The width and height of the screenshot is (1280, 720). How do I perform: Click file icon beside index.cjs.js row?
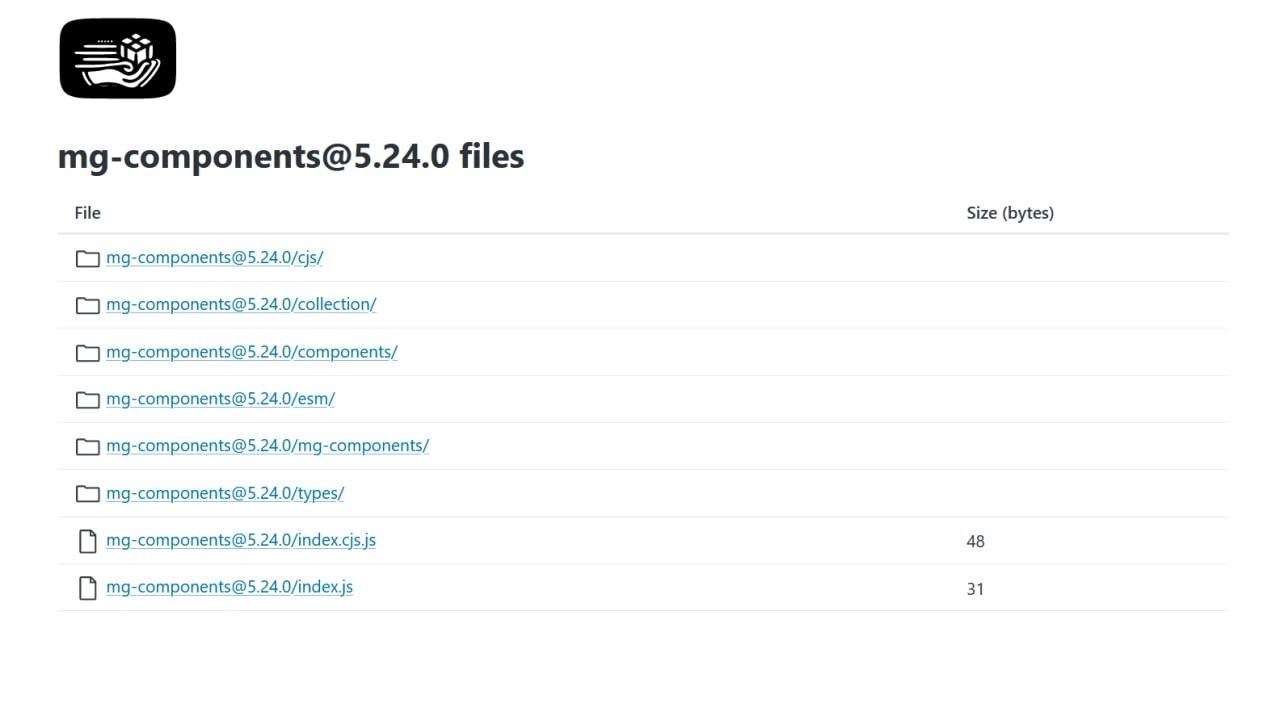tap(88, 541)
